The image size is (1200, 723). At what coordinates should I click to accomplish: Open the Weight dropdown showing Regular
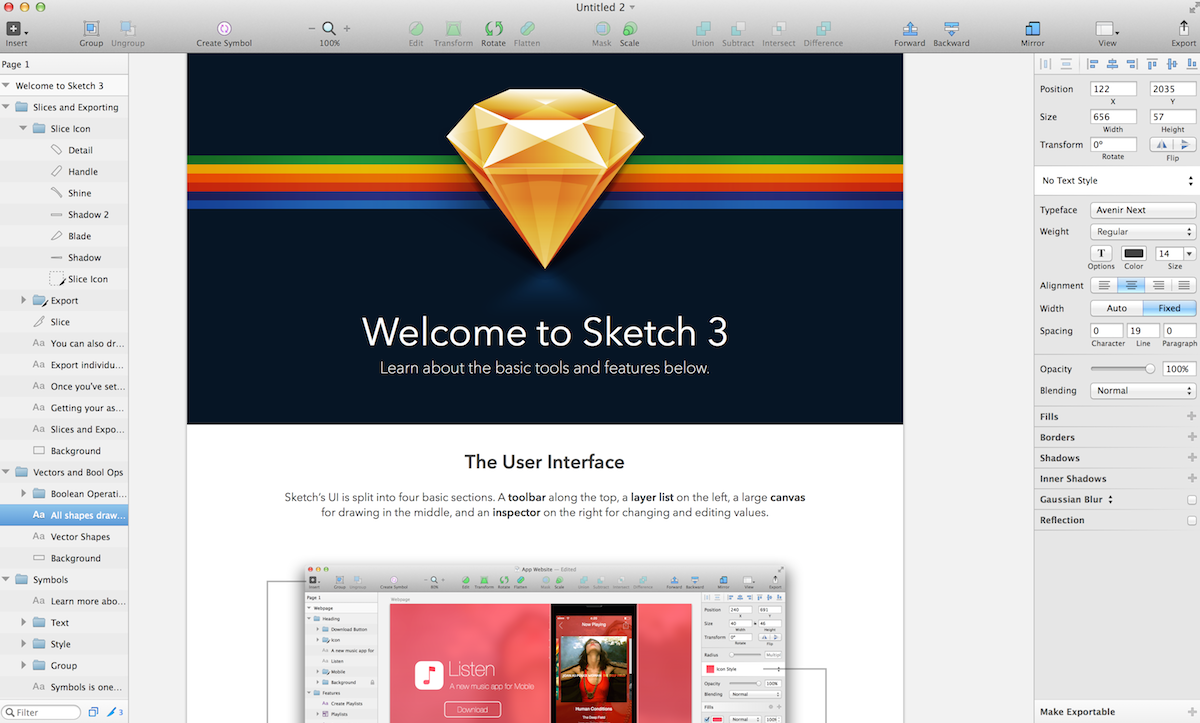(1143, 231)
